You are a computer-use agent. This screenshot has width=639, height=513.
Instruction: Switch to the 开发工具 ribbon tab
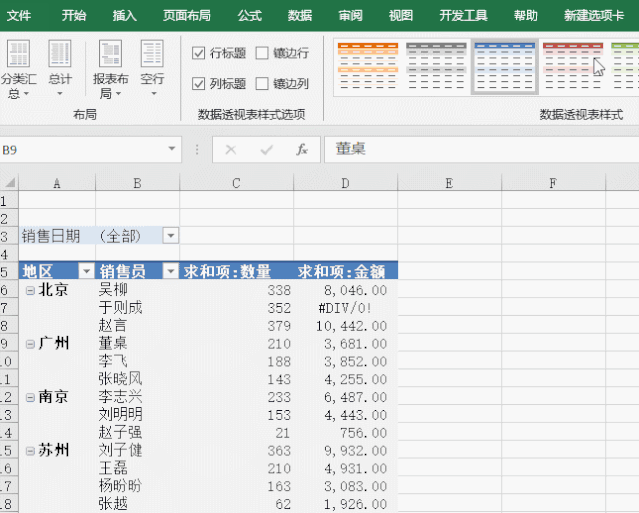click(463, 15)
